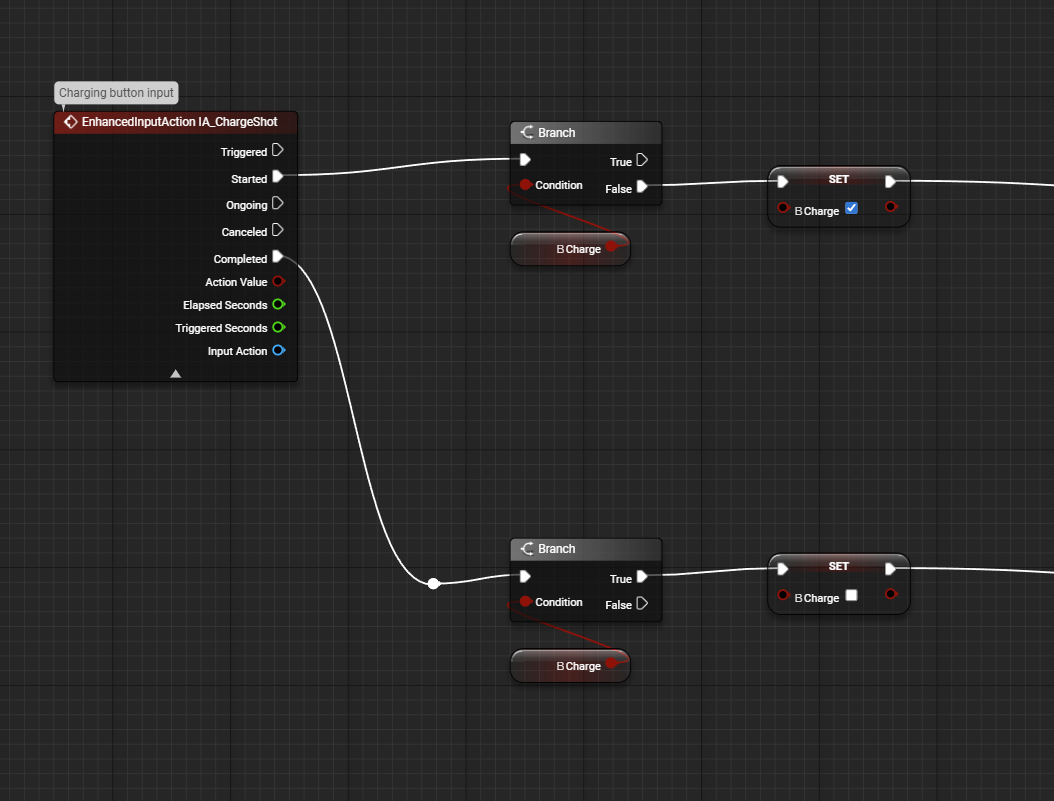Select the lower SET node title
Image resolution: width=1054 pixels, height=801 pixels.
pos(838,566)
